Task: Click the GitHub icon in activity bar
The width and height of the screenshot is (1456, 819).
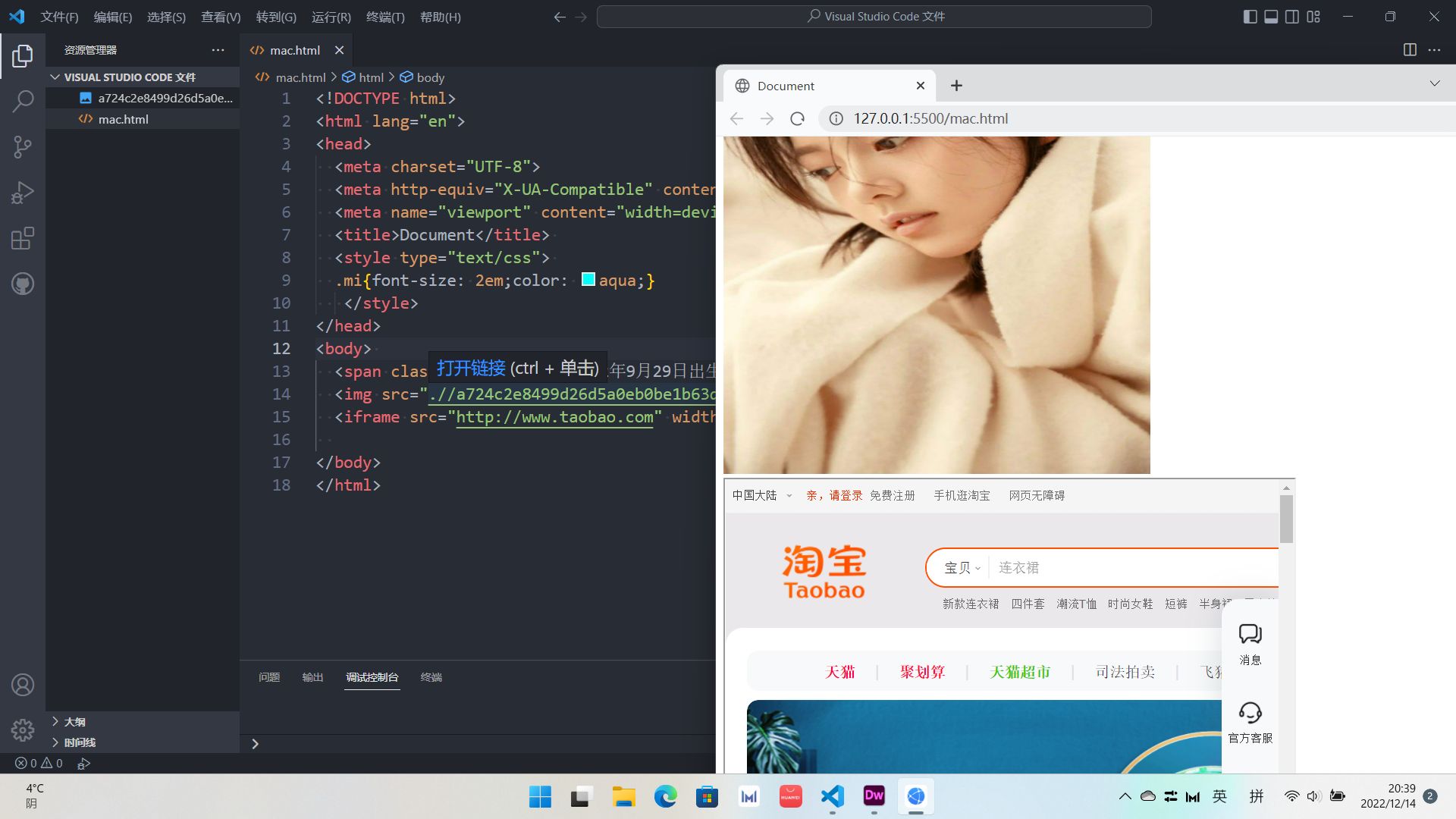Action: tap(23, 284)
